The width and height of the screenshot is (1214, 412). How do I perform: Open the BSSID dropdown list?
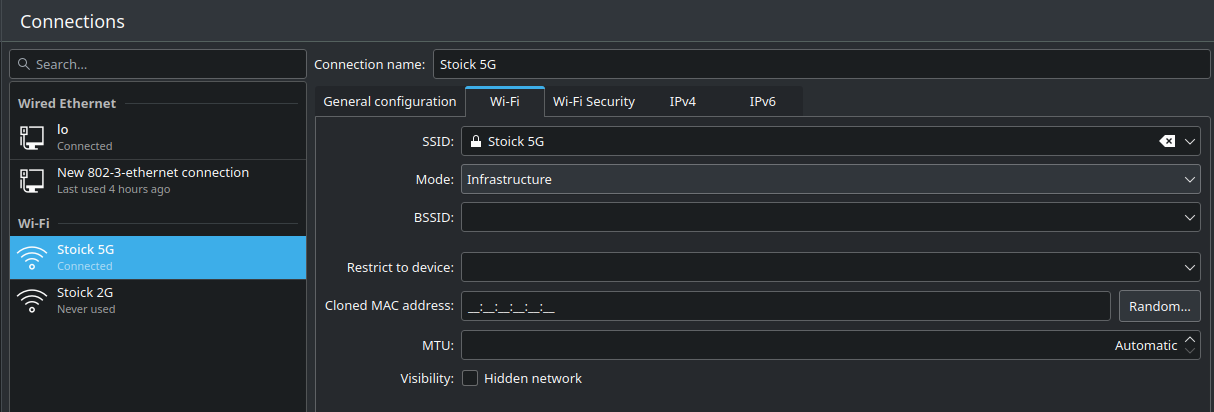[1189, 217]
